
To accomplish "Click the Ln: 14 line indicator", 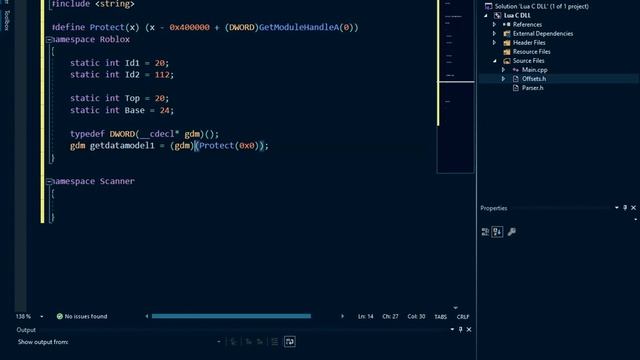I will pos(365,316).
